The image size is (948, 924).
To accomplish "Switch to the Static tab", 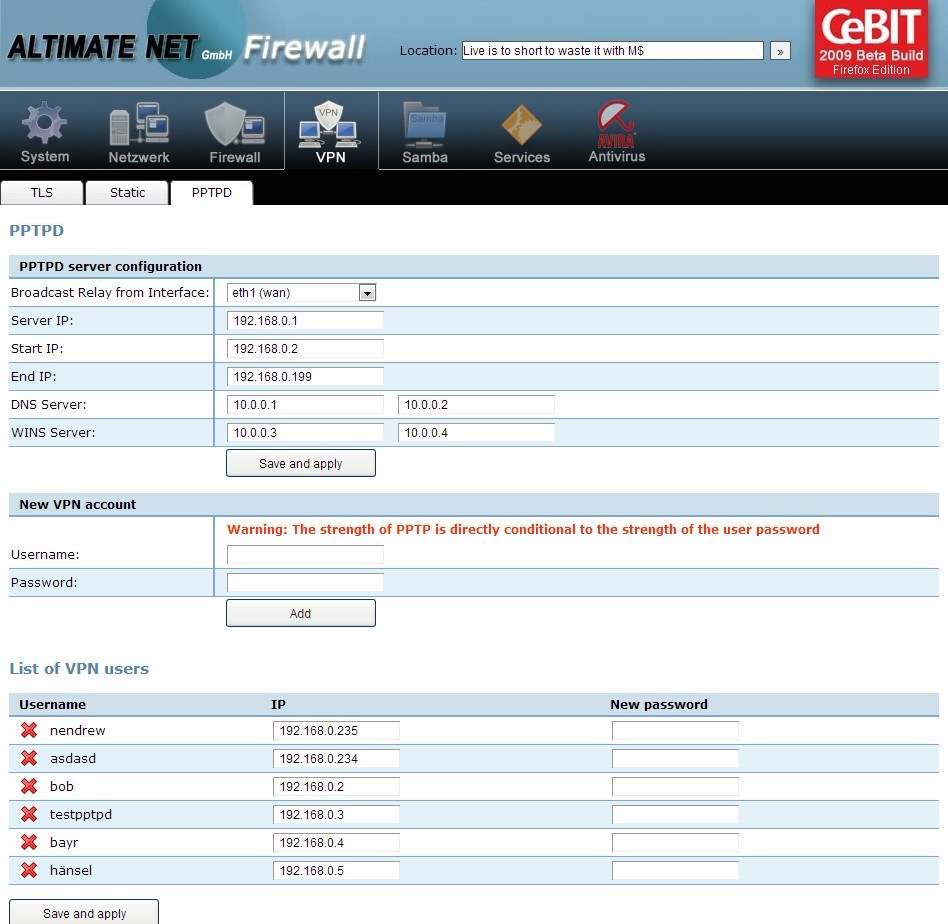I will [x=127, y=193].
